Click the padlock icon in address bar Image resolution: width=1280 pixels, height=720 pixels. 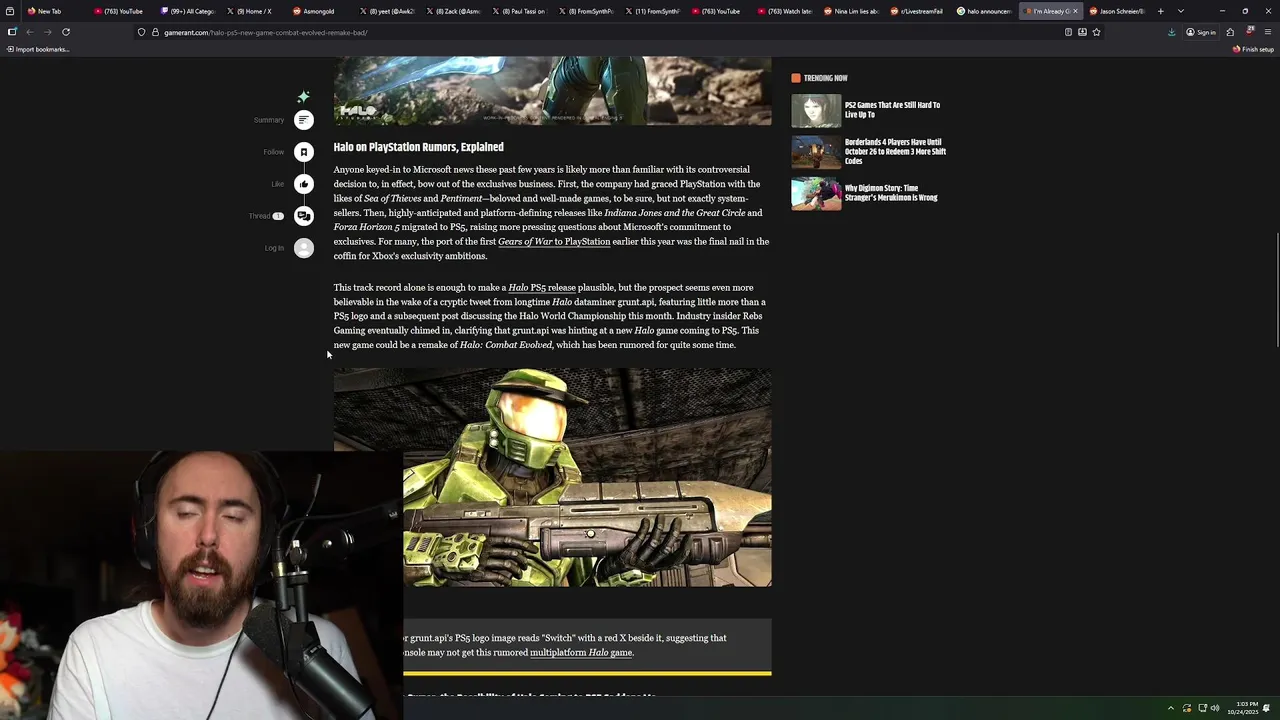[155, 32]
